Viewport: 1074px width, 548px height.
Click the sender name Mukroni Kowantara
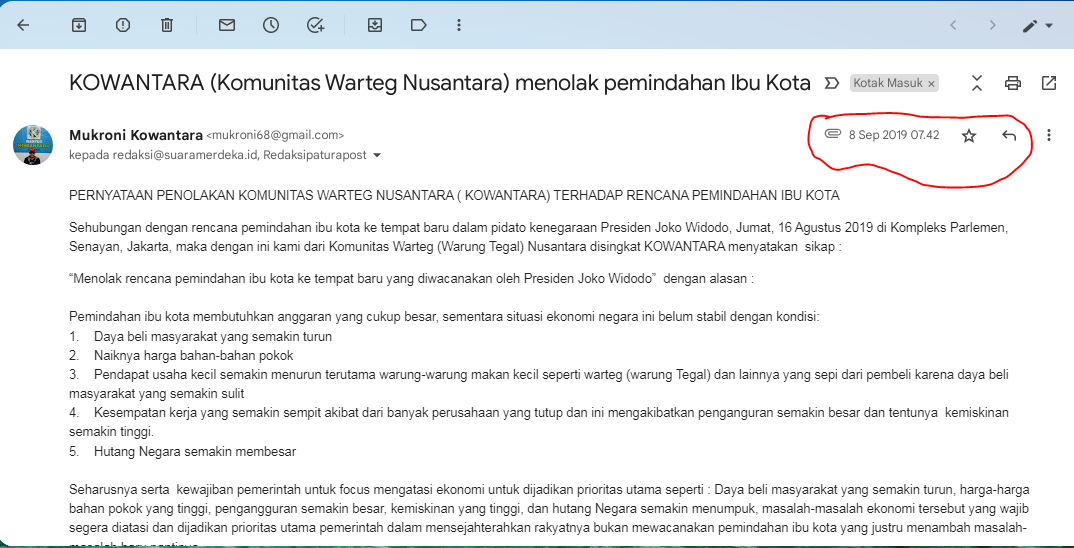[x=136, y=135]
